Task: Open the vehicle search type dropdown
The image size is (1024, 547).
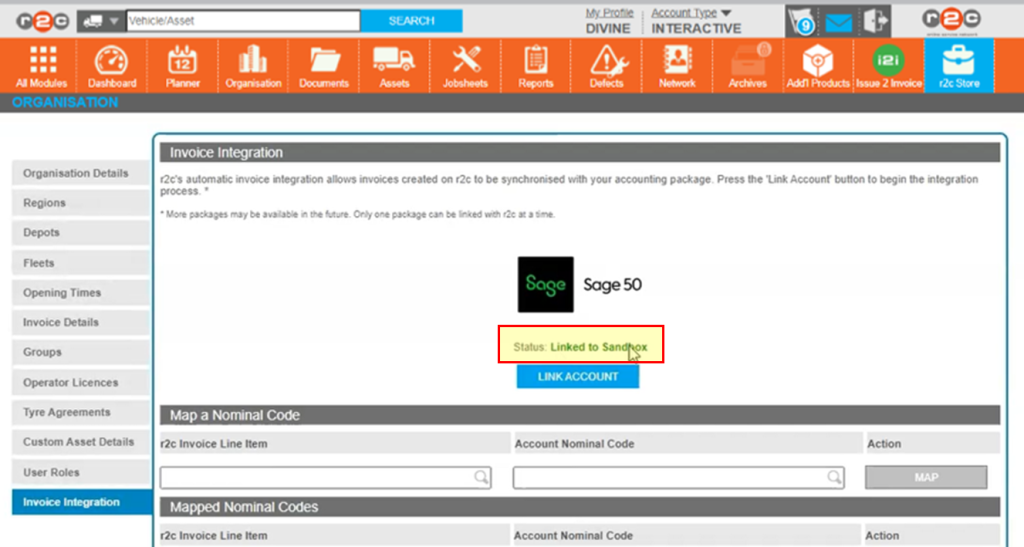Action: (101, 21)
